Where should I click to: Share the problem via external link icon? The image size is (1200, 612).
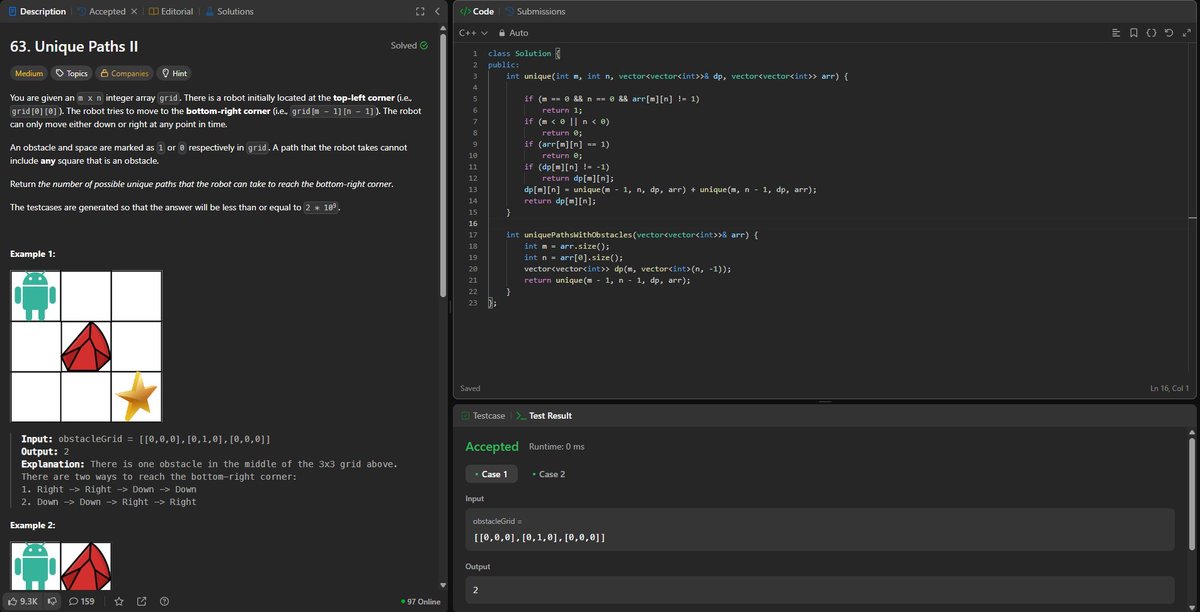tap(140, 601)
